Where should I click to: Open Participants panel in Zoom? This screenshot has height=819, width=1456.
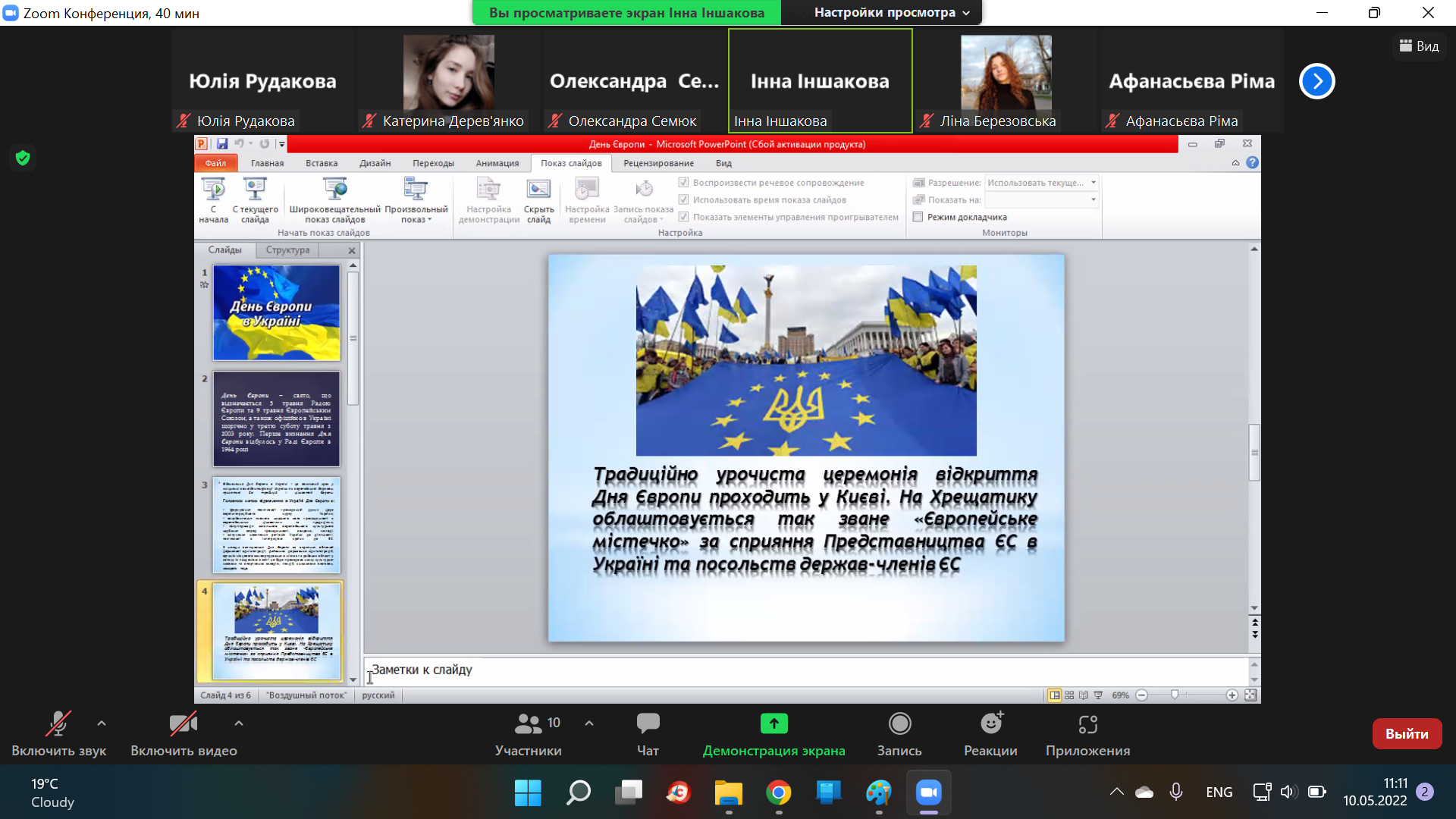528,734
